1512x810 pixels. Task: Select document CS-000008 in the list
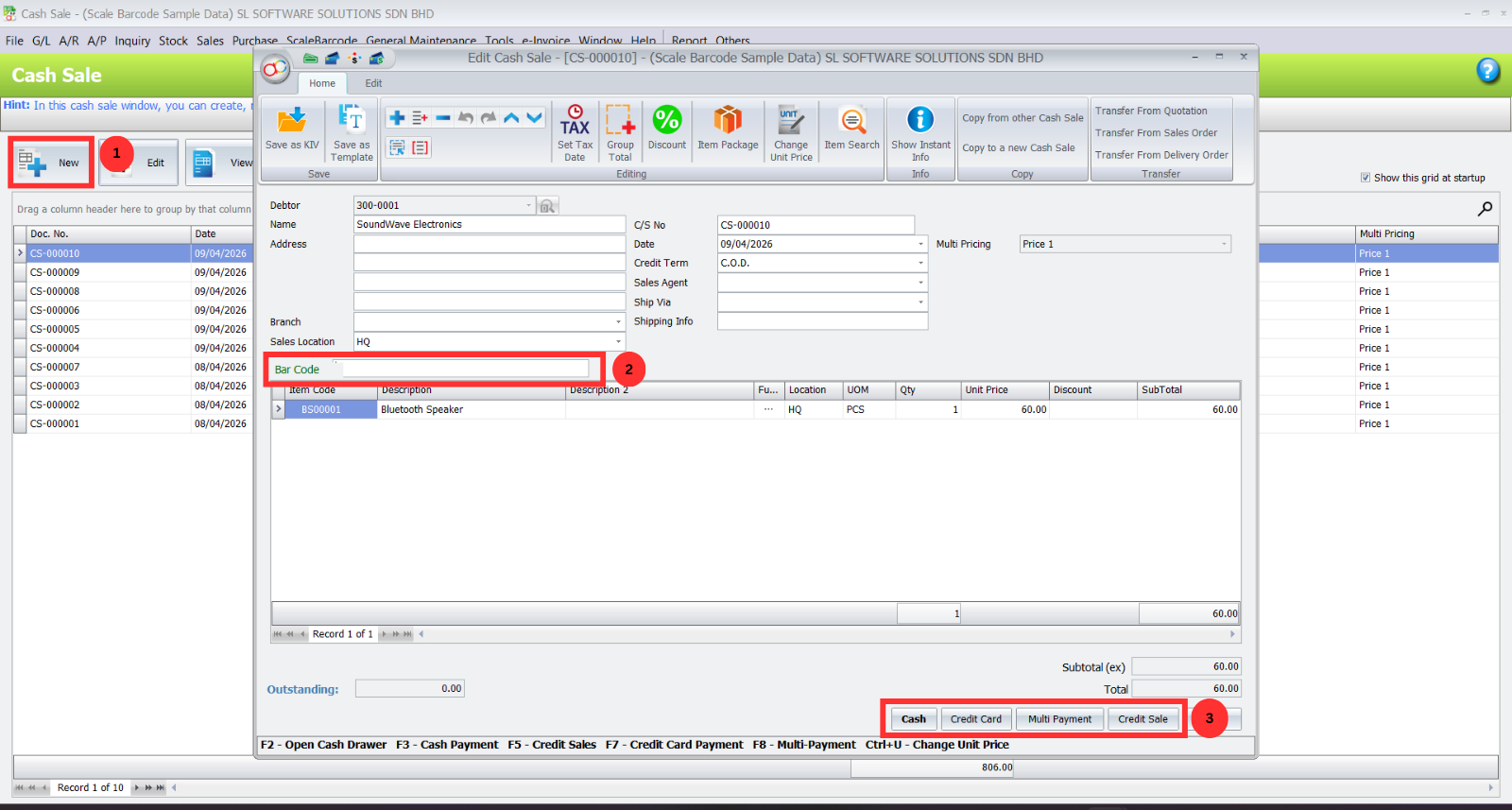[55, 291]
